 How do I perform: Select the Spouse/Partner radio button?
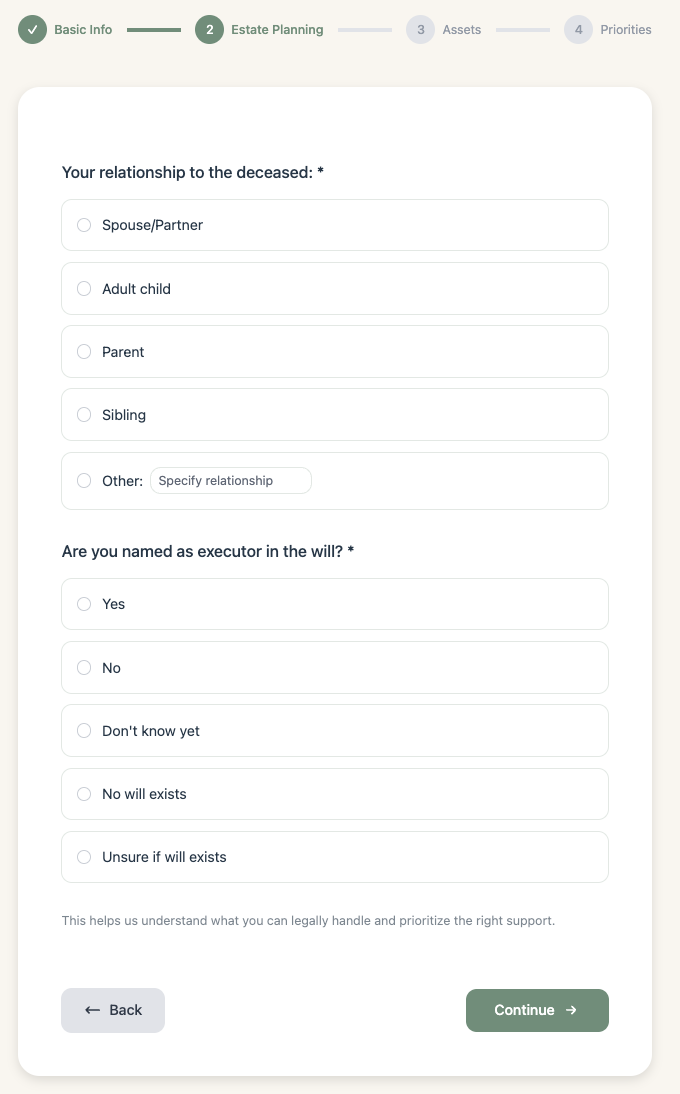84,225
